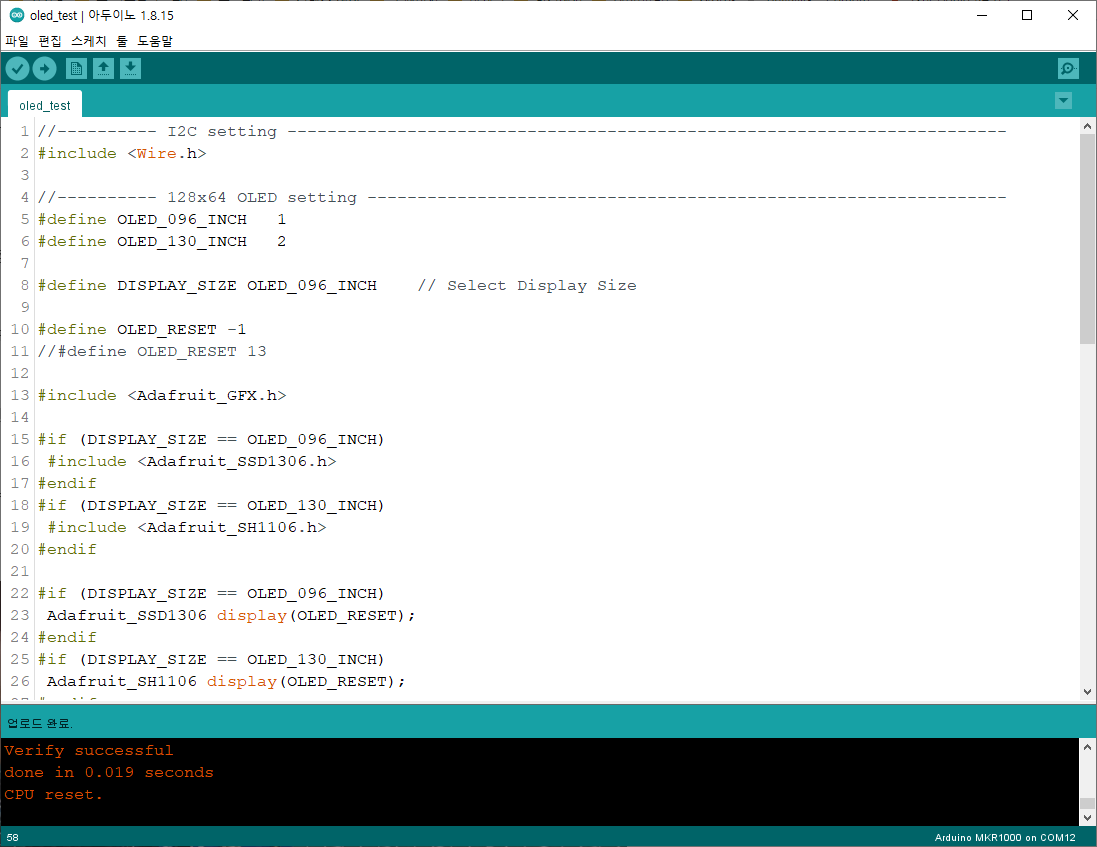The width and height of the screenshot is (1097, 847).
Task: Click the '업로드 완료.' status message
Action: point(40,723)
